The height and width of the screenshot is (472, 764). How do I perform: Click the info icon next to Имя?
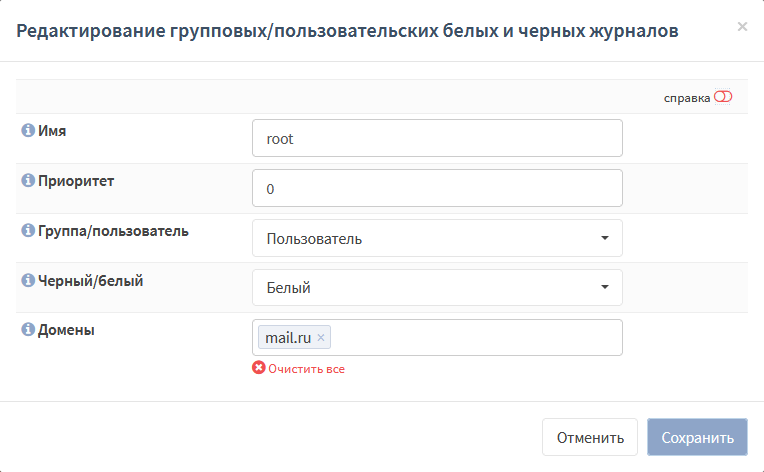point(28,131)
